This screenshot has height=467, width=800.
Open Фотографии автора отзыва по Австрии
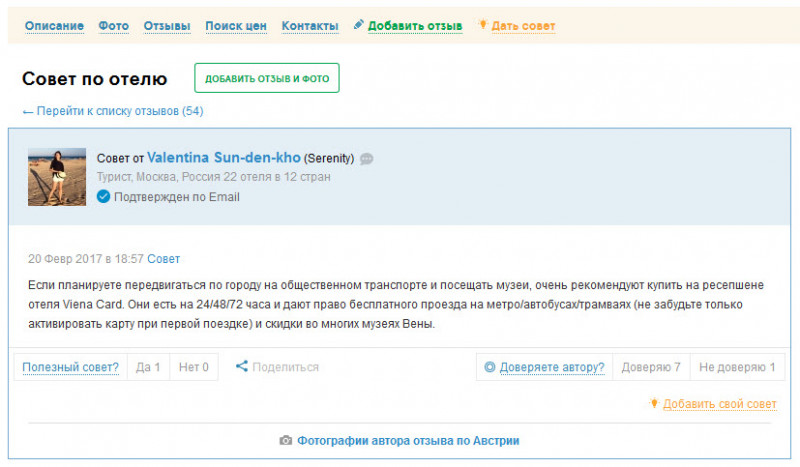[x=408, y=440]
